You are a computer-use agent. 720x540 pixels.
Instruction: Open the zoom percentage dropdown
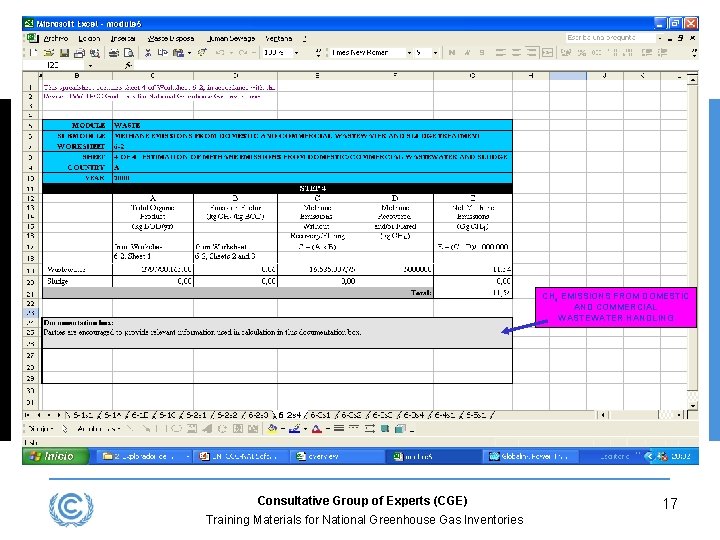coord(296,53)
